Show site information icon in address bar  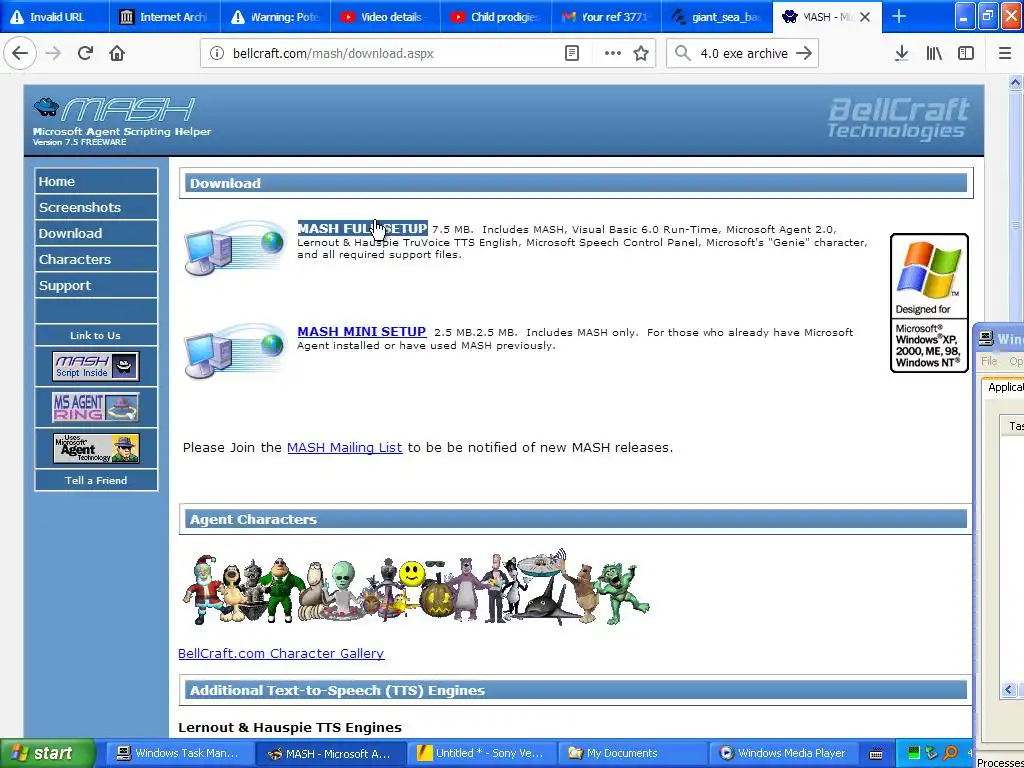click(x=216, y=54)
